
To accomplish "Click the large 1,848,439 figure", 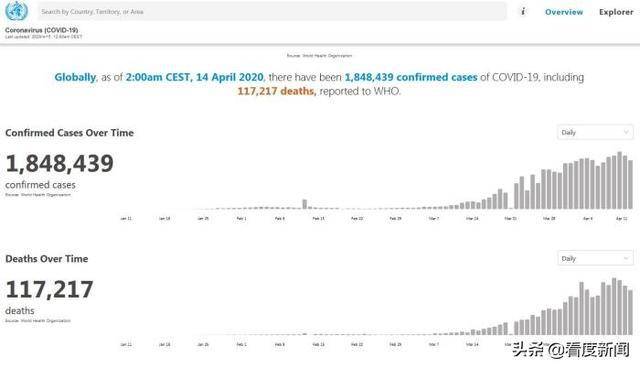I will point(60,164).
